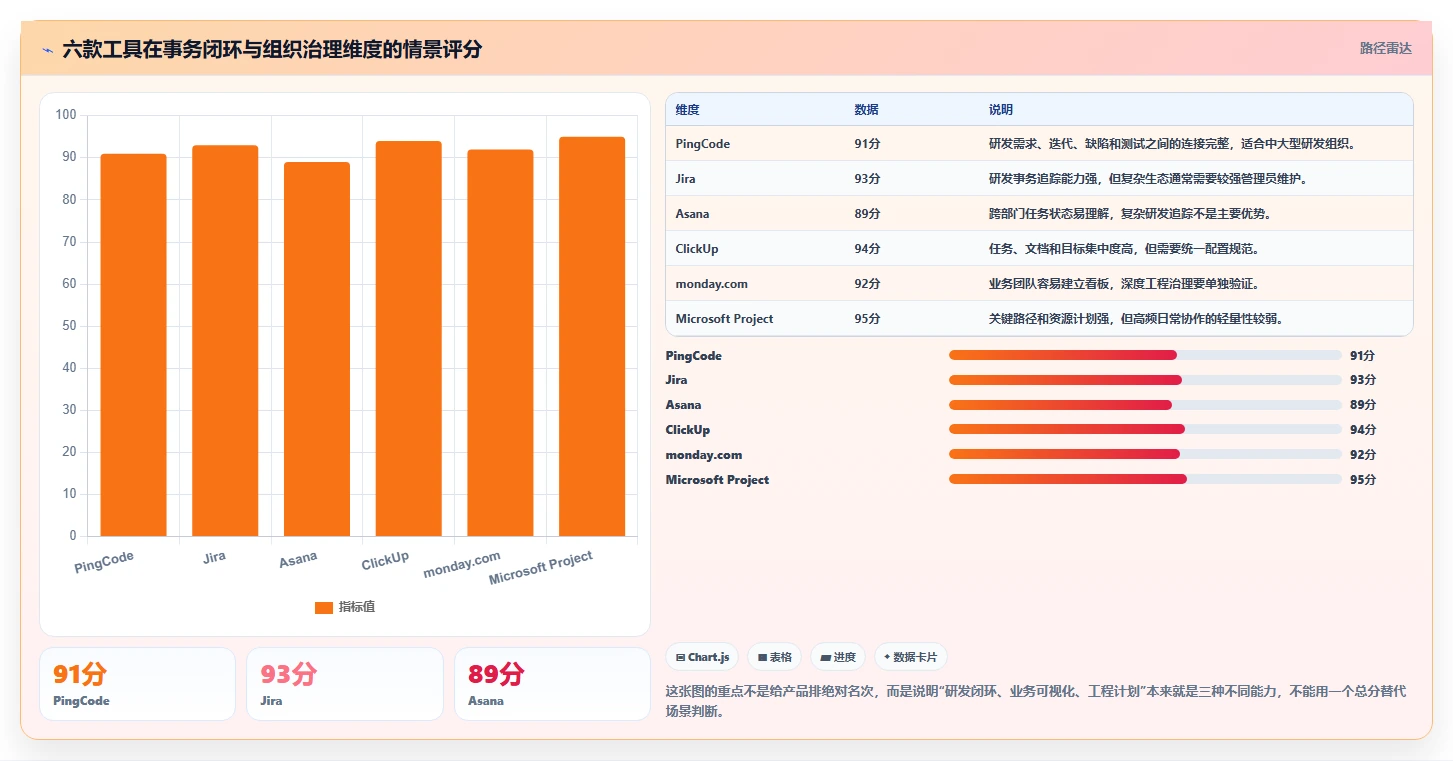Toggle the 指标值 legend item
This screenshot has width=1453, height=761.
345,607
